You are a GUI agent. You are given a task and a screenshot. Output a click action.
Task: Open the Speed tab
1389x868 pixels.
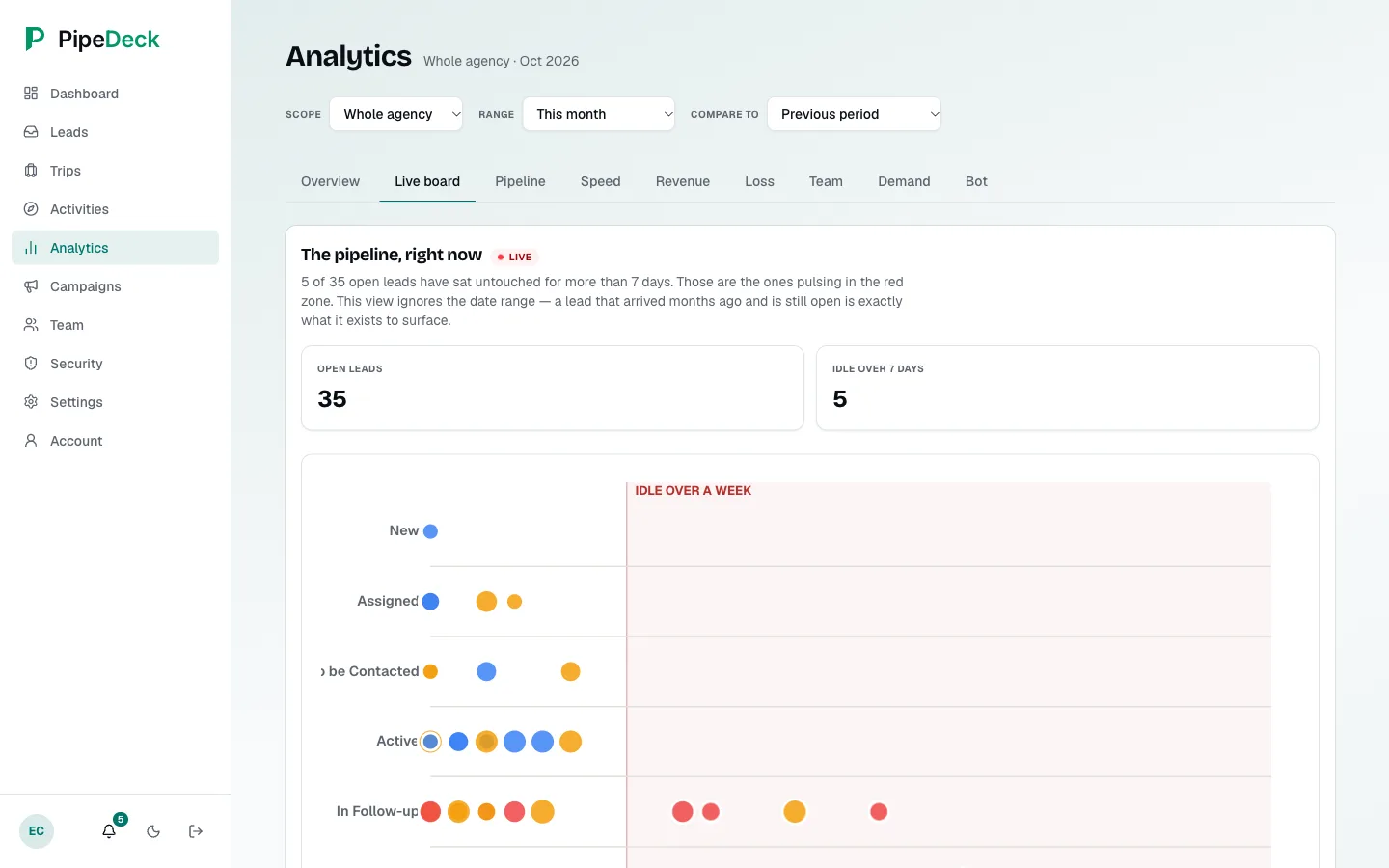click(x=600, y=181)
